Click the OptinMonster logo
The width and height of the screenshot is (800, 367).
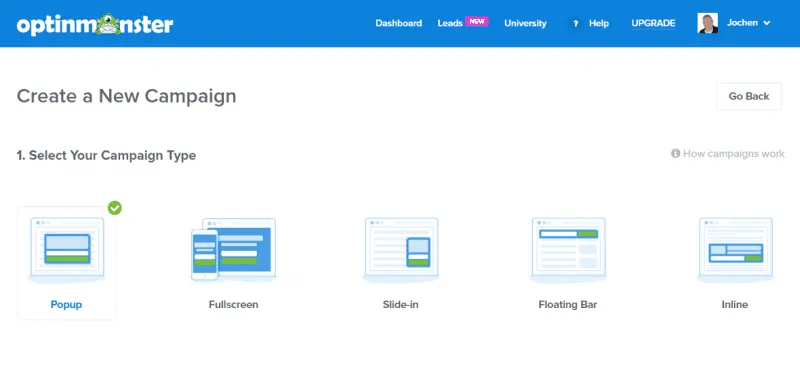(95, 23)
